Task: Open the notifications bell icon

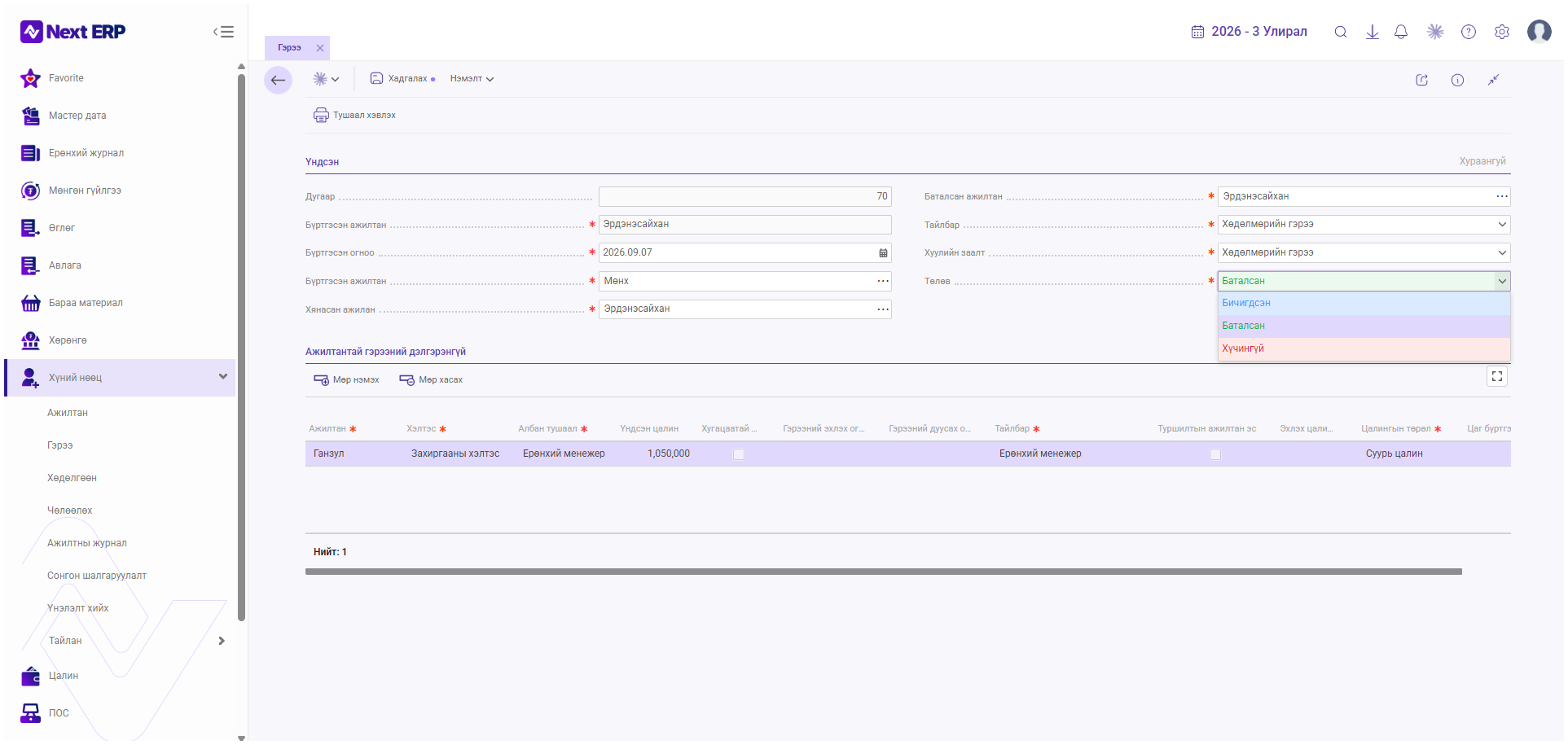Action: (1401, 32)
